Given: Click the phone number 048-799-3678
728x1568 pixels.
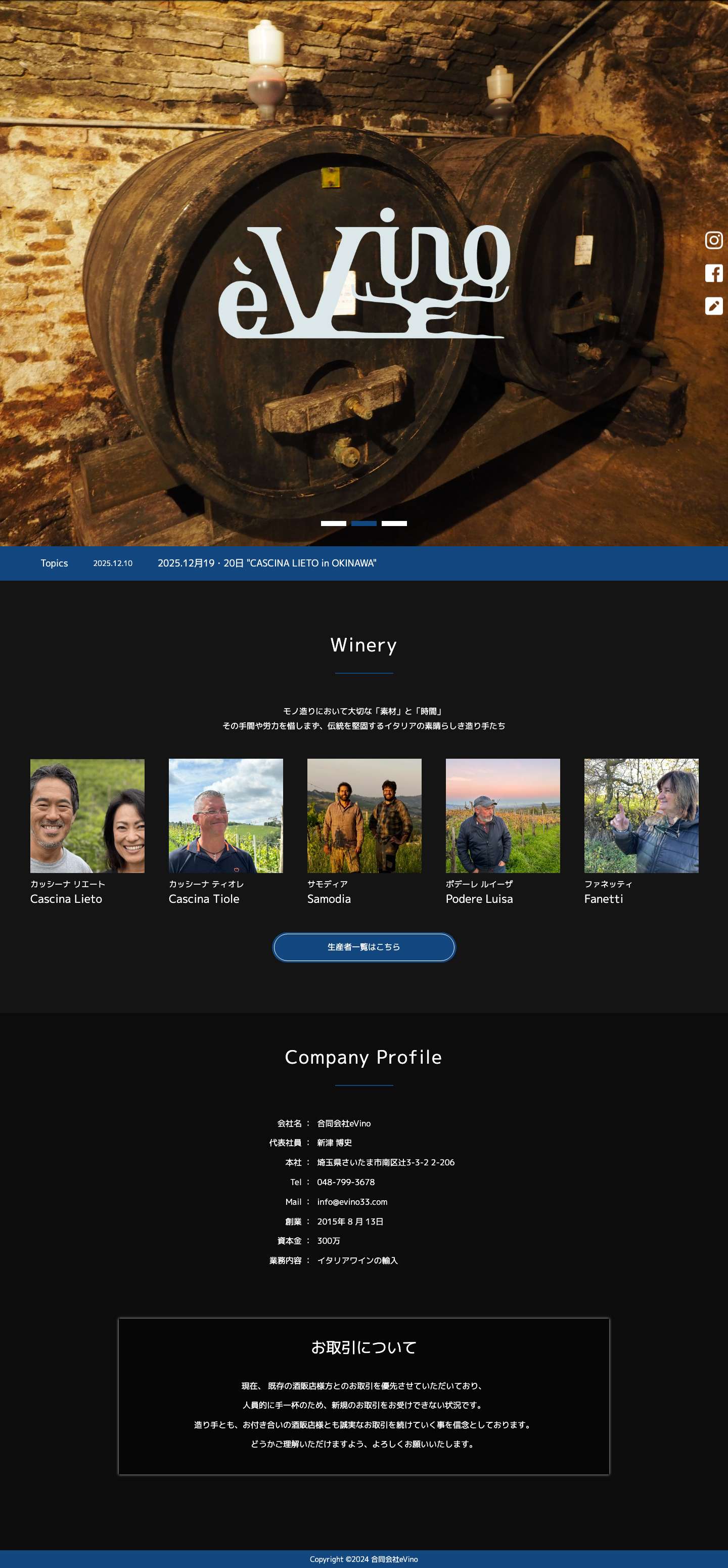Looking at the screenshot, I should 345,1182.
